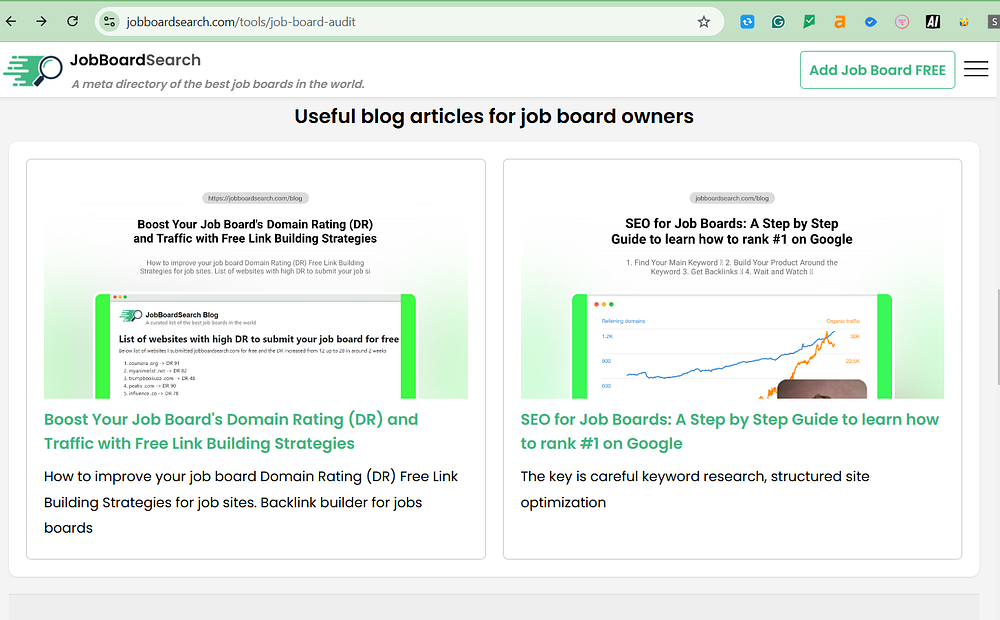1000x620 pixels.
Task: Open the pink circular extension icon
Action: coord(901,22)
